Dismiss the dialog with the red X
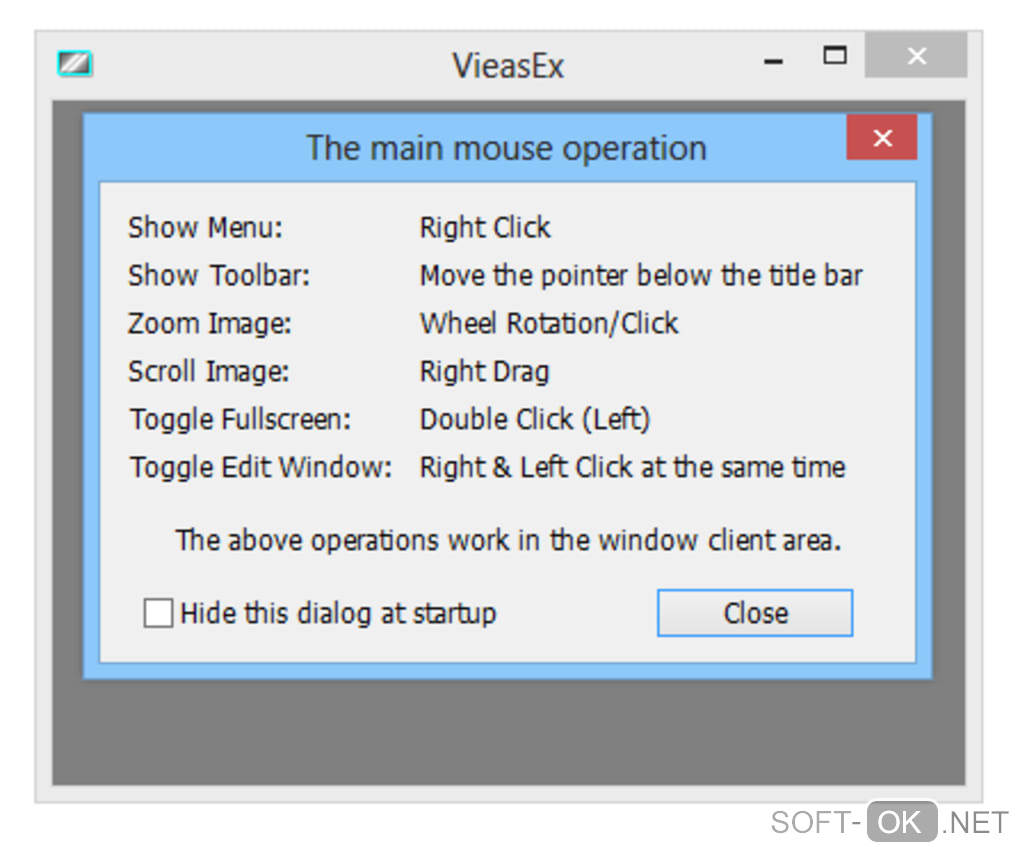 click(x=881, y=138)
